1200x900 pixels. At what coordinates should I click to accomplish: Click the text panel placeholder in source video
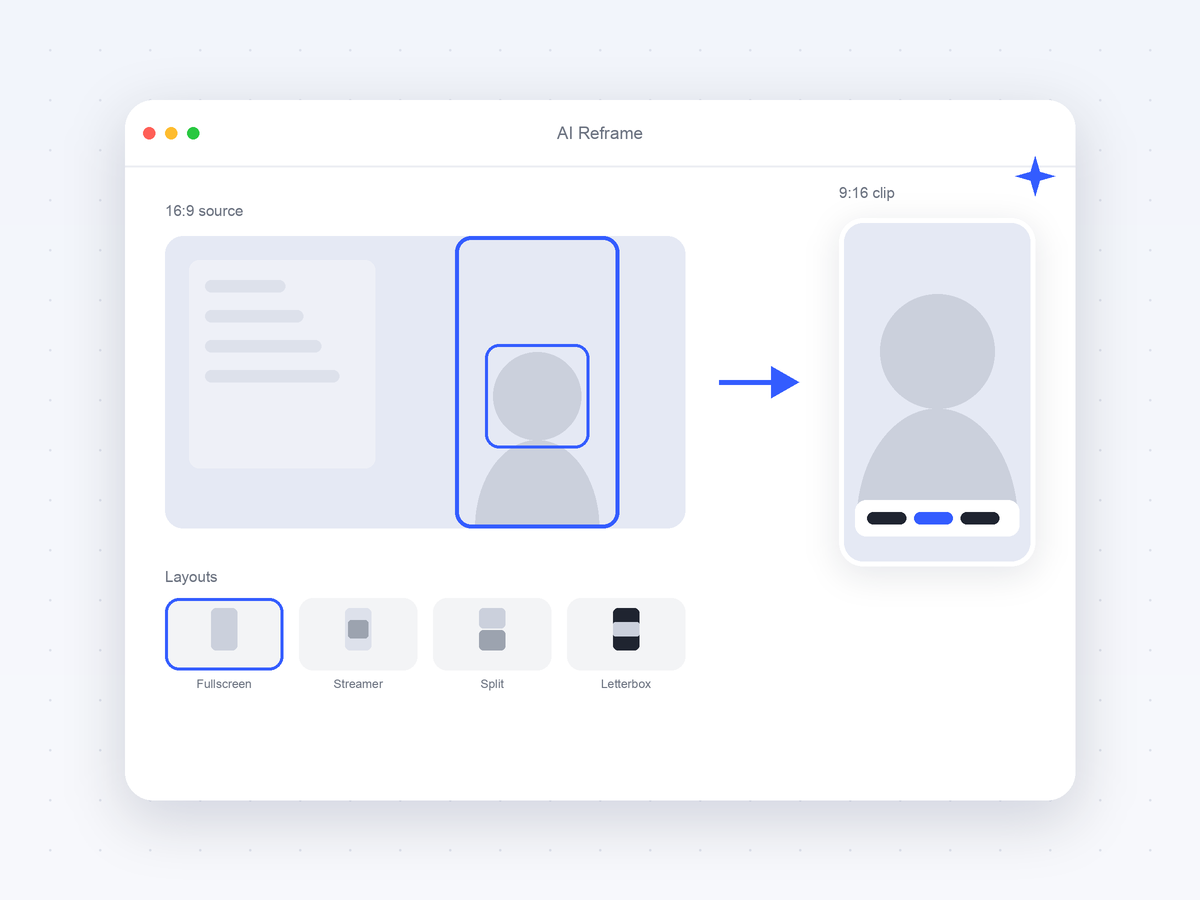pyautogui.click(x=282, y=364)
